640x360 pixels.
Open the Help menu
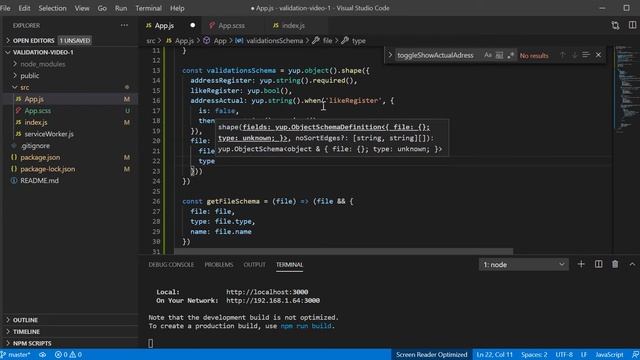tap(177, 8)
